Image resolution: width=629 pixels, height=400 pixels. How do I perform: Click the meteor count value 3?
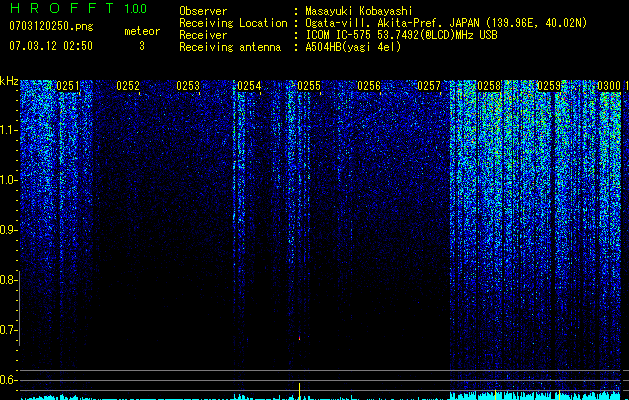[x=142, y=46]
